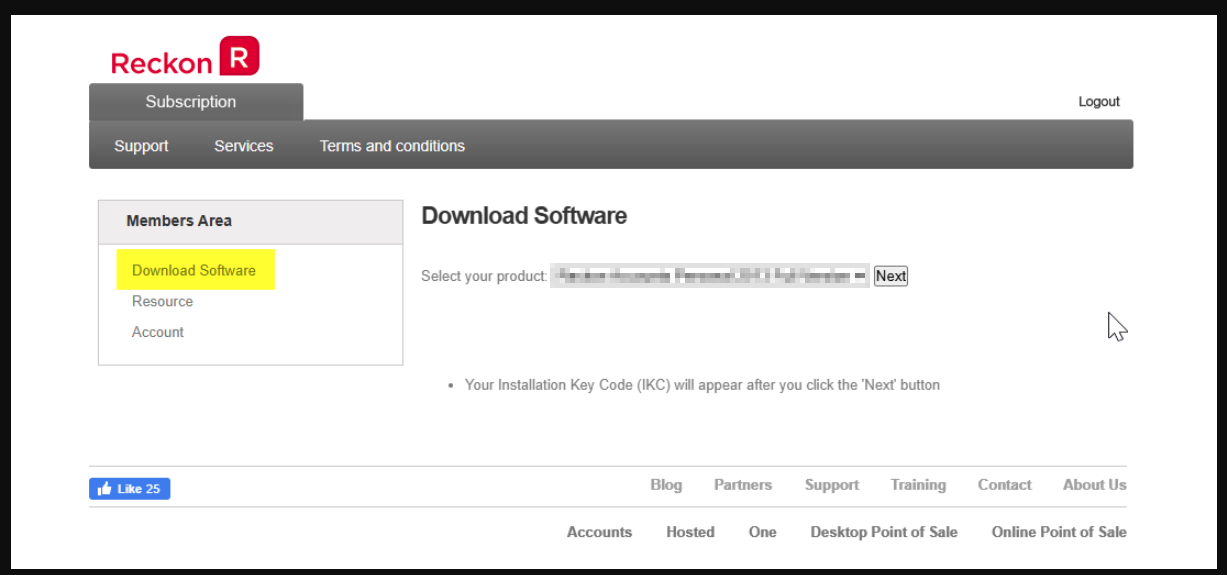Viewport: 1227px width, 575px height.
Task: Click the Facebook Like 25 button
Action: (130, 489)
